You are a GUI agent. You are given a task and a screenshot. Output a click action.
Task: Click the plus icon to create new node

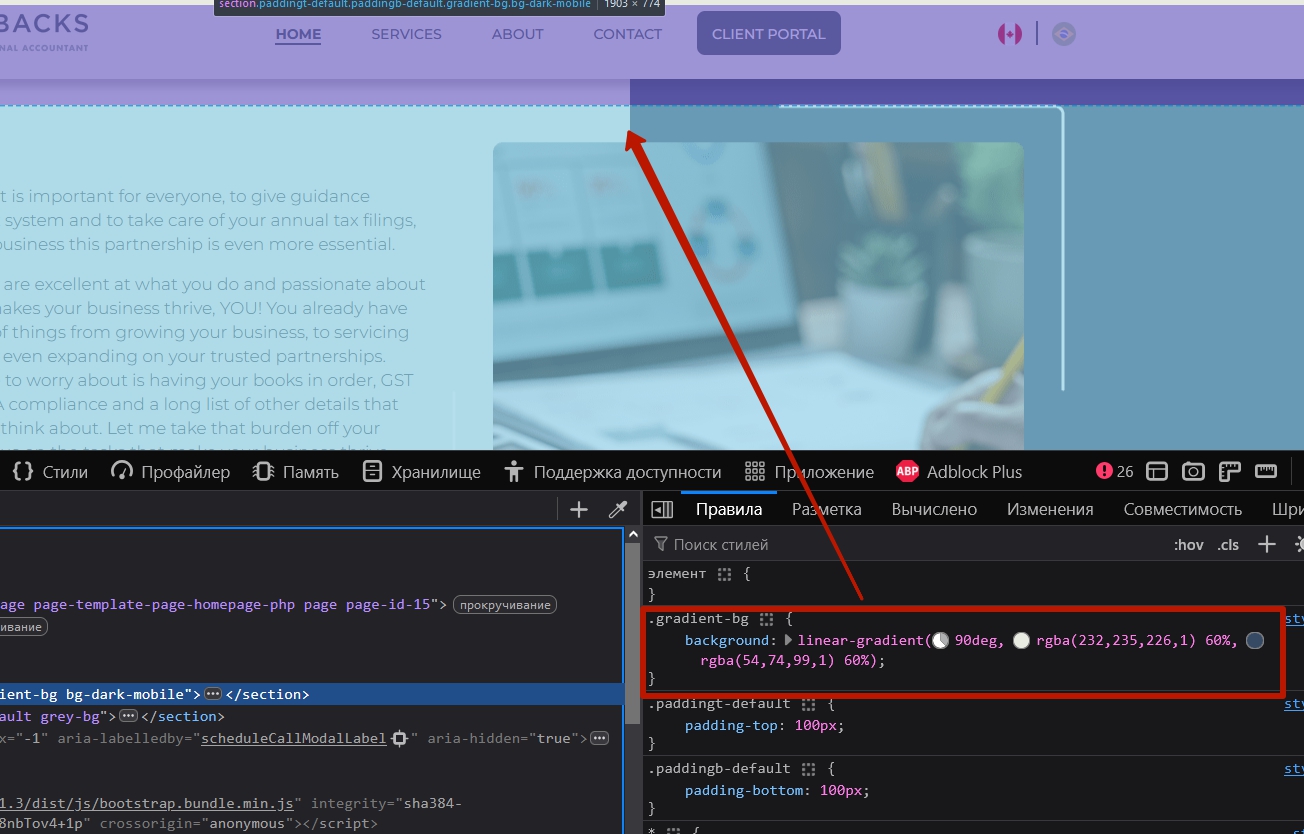579,510
